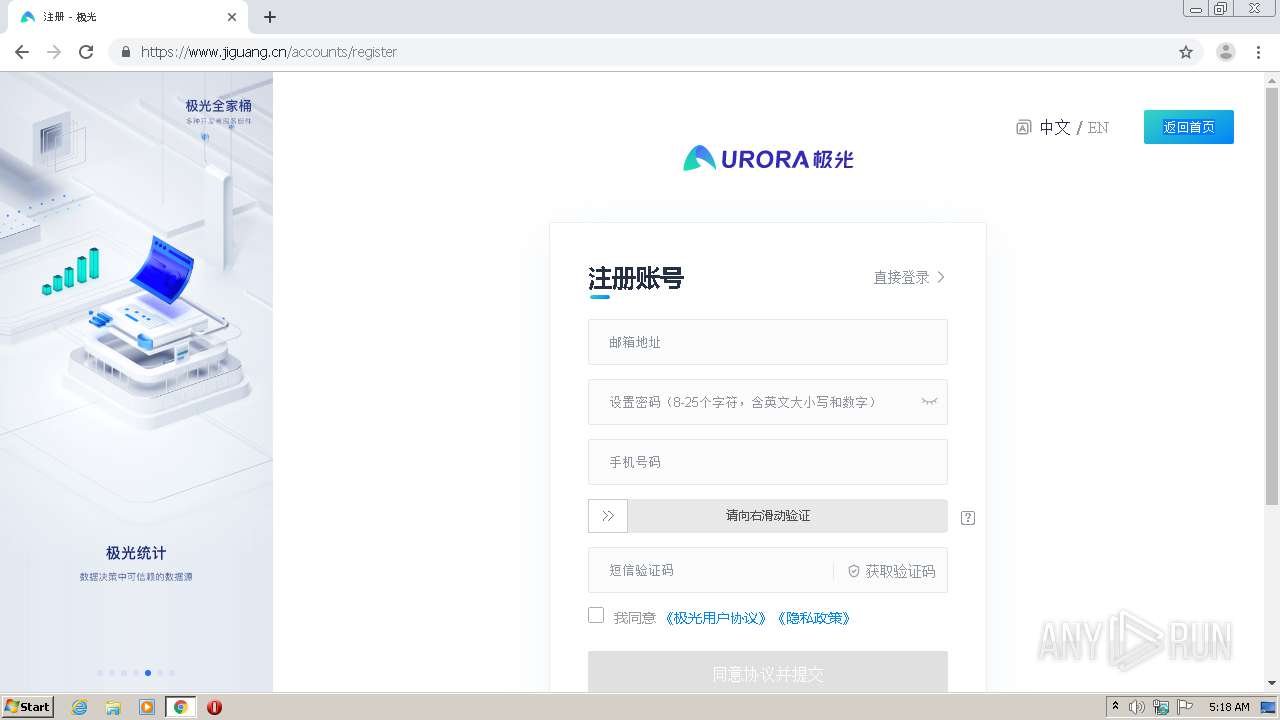Focus the 邮箱地址 email field
The image size is (1280, 720).
coord(768,342)
